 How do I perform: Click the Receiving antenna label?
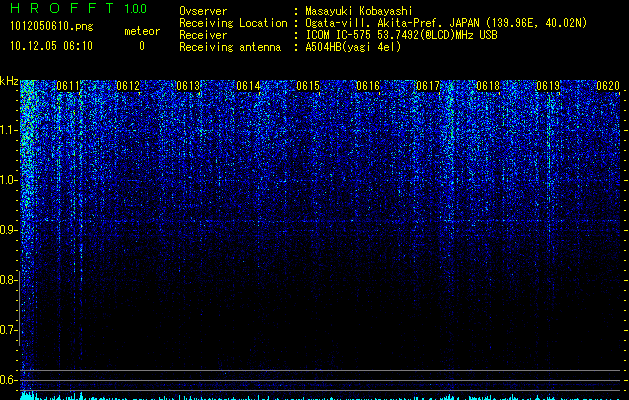click(x=230, y=47)
